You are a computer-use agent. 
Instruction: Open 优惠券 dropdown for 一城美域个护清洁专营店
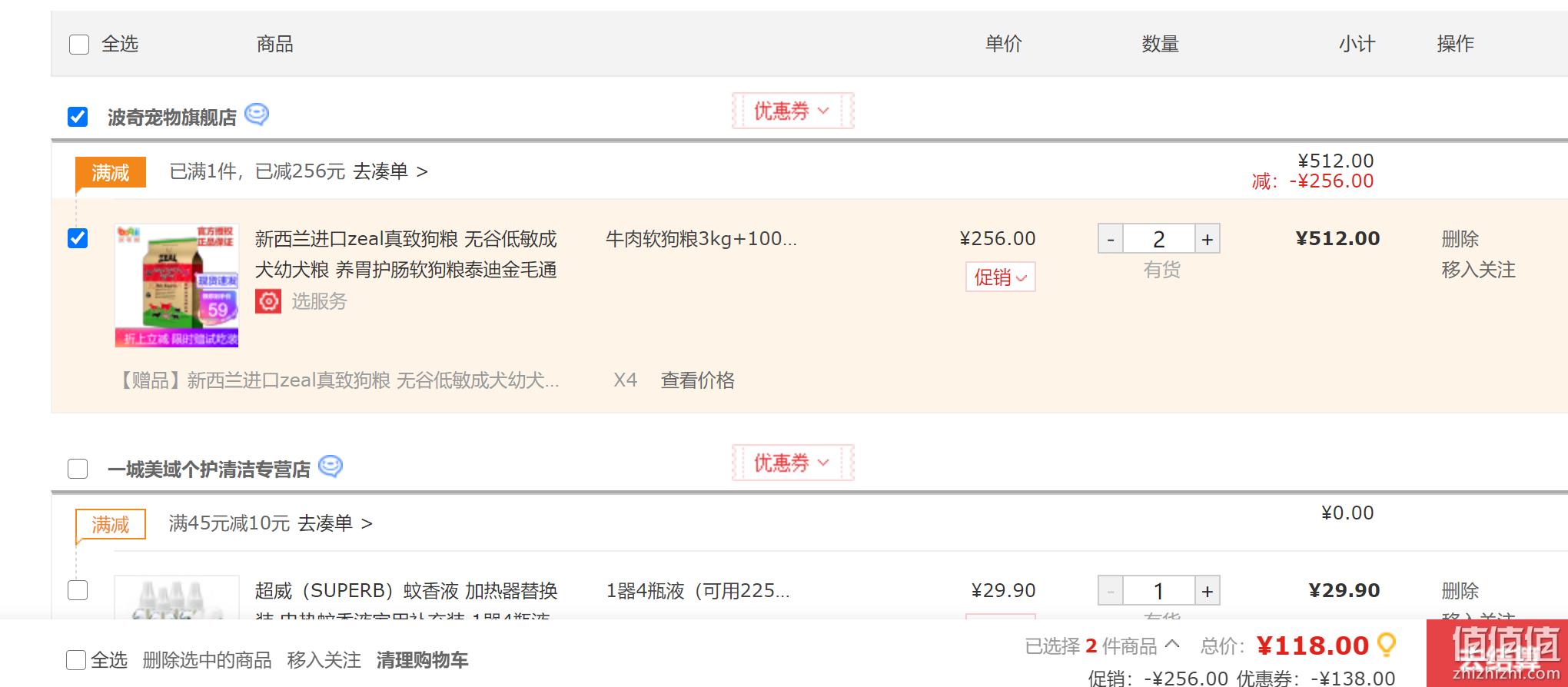pyautogui.click(x=792, y=463)
